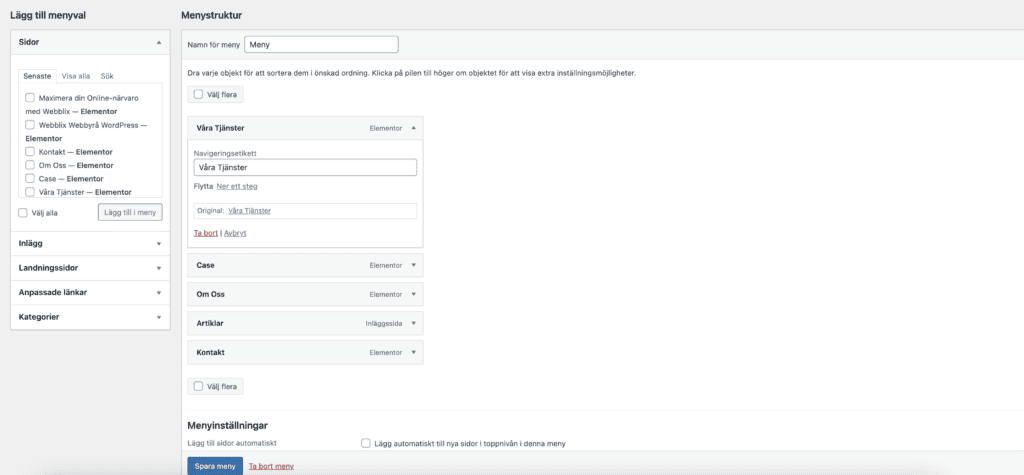This screenshot has width=1024, height=475.
Task: Tick the Kontakt page checkbox
Action: [29, 152]
